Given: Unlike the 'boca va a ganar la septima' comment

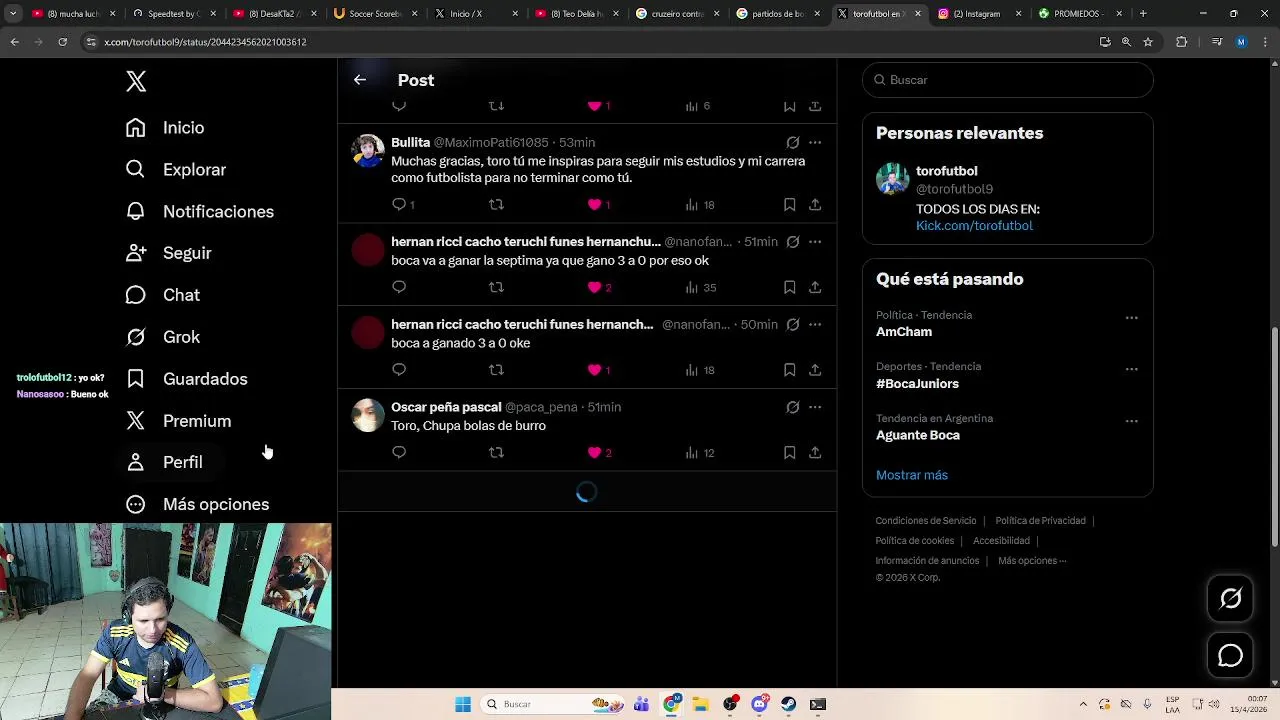Looking at the screenshot, I should point(594,287).
